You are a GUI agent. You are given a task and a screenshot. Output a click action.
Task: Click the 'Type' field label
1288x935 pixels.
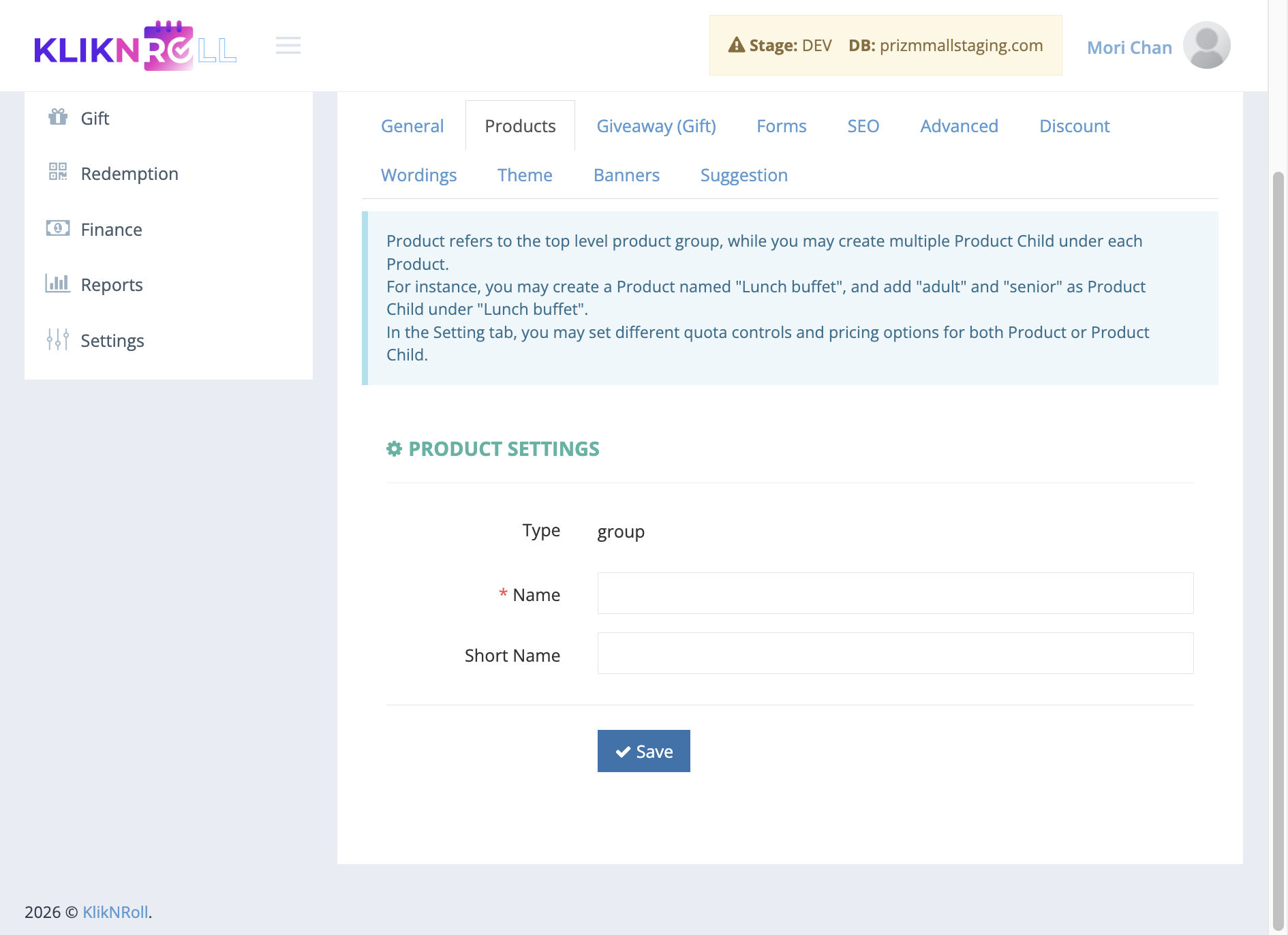pos(541,530)
